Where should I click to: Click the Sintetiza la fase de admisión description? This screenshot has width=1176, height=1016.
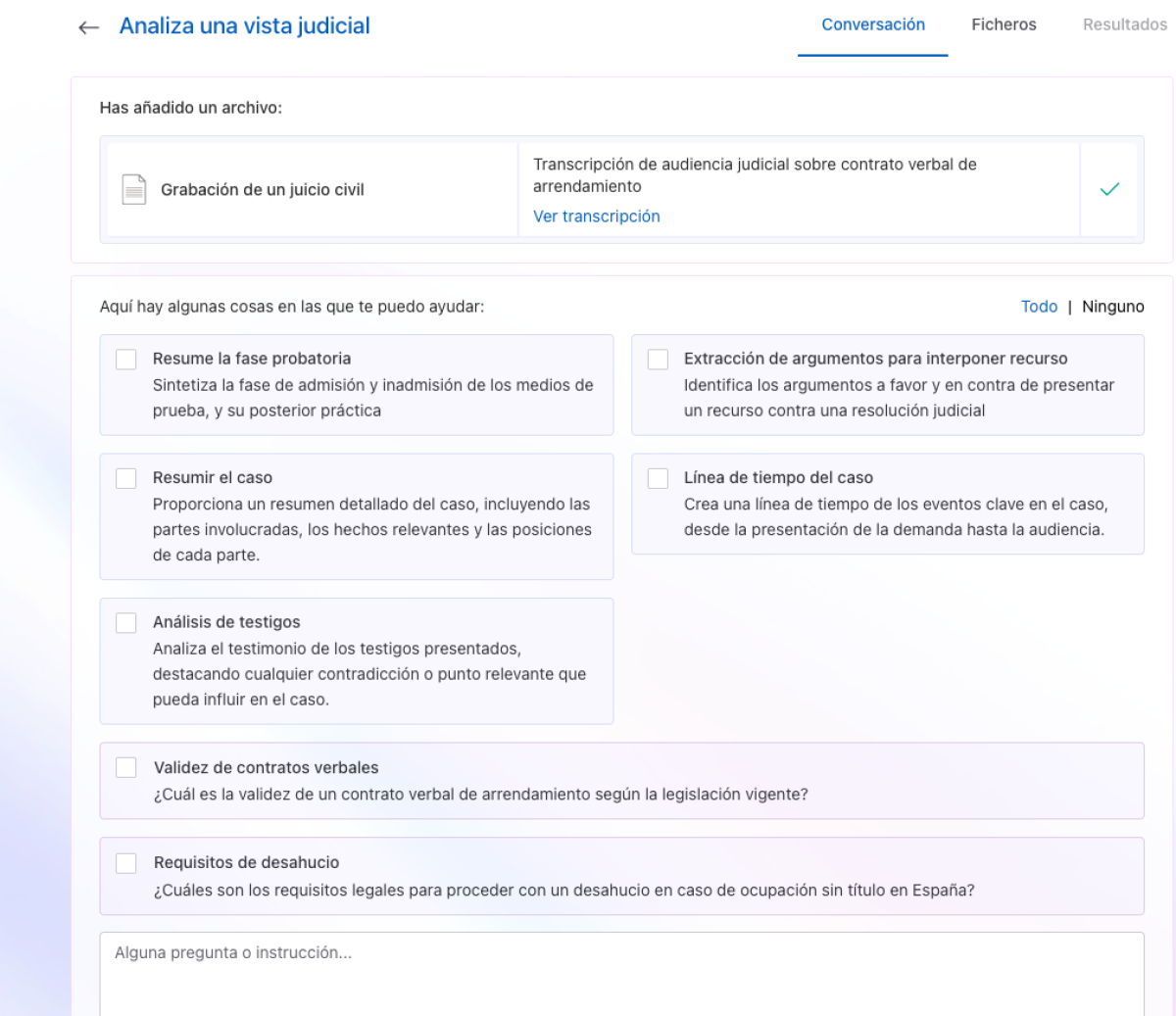(373, 398)
